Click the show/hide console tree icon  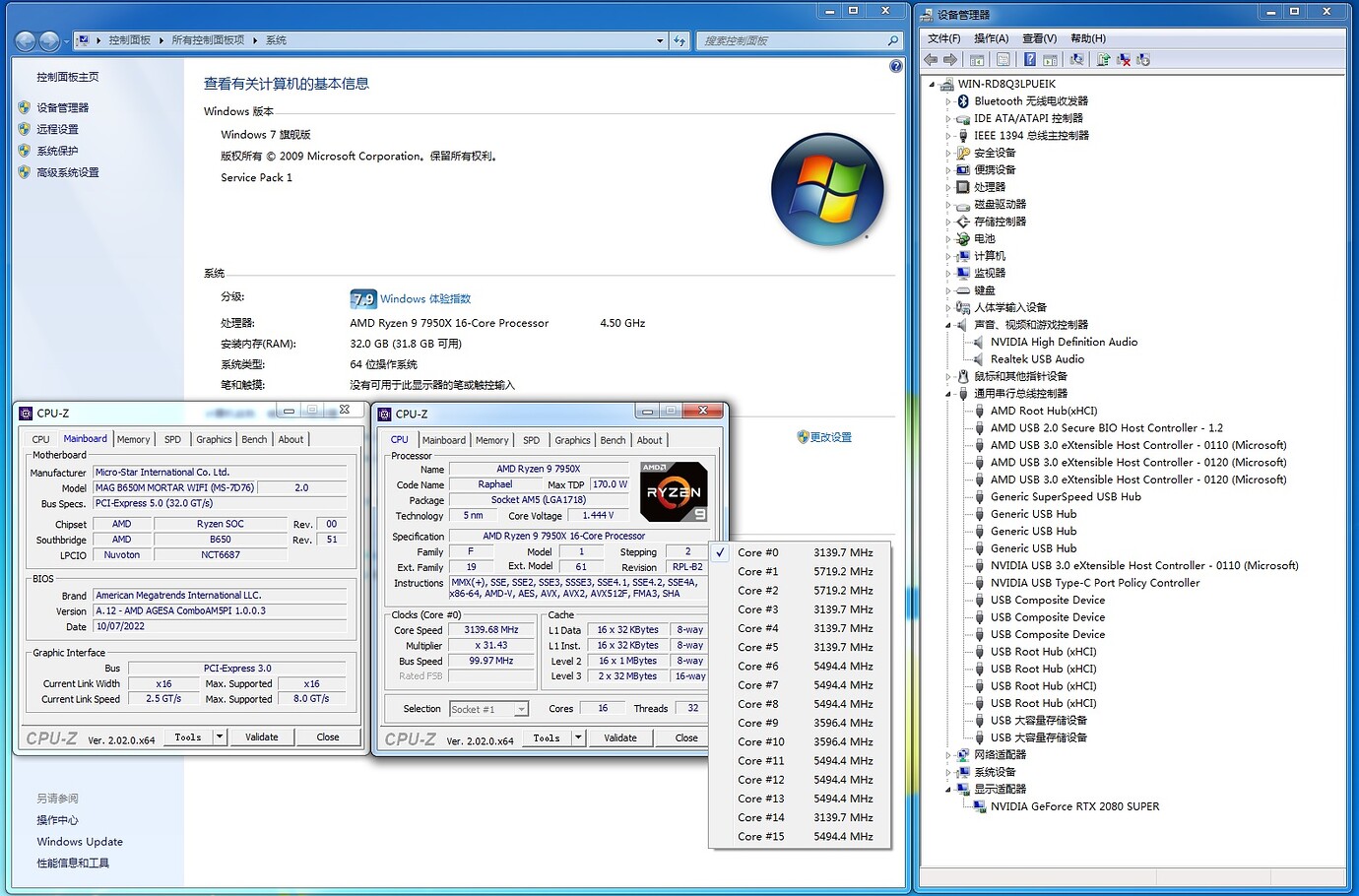(x=976, y=60)
